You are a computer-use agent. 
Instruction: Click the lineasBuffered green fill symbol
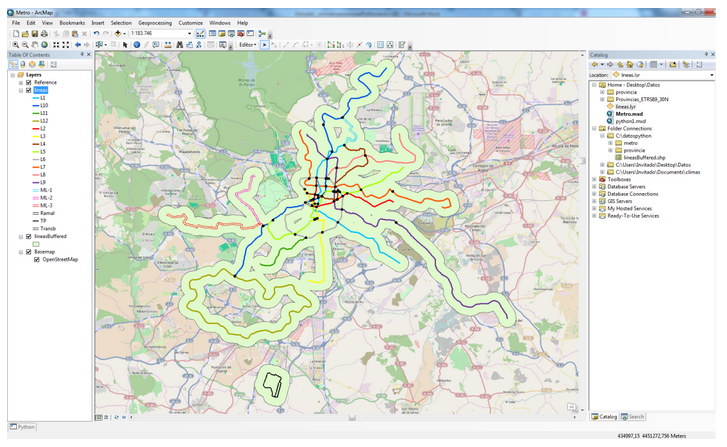(36, 244)
